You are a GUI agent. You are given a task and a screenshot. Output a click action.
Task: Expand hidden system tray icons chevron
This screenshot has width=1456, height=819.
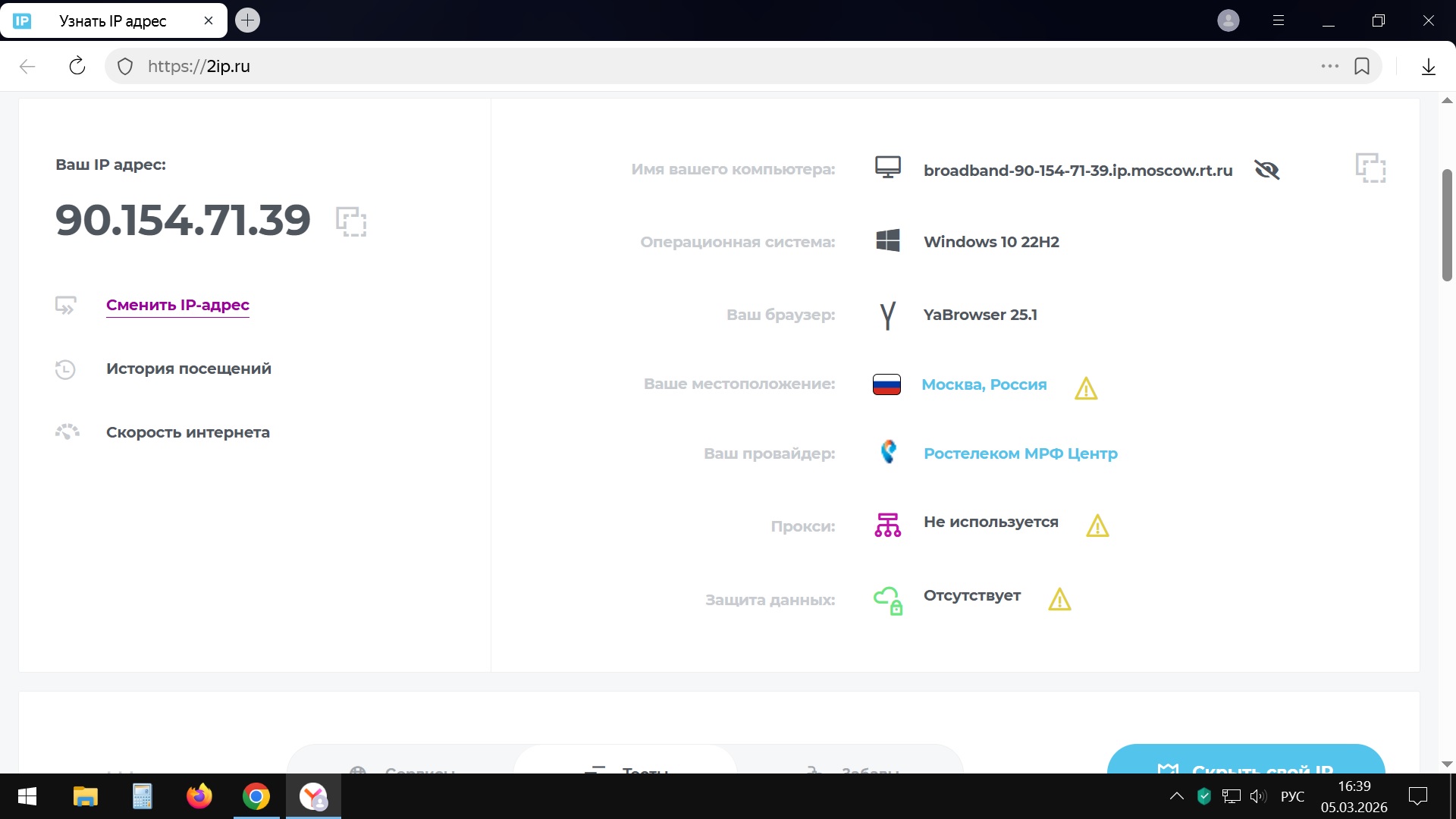coord(1176,796)
